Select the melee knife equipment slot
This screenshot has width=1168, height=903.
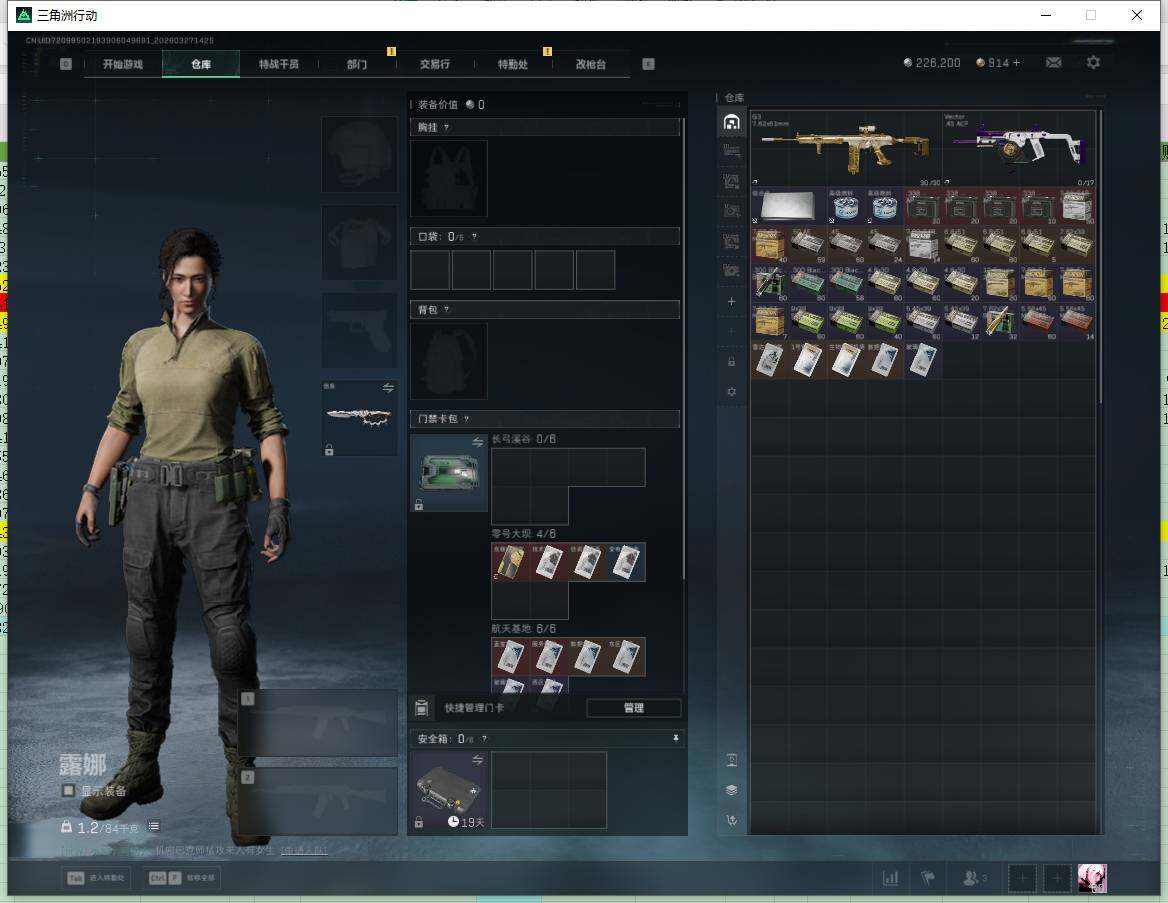(x=358, y=418)
